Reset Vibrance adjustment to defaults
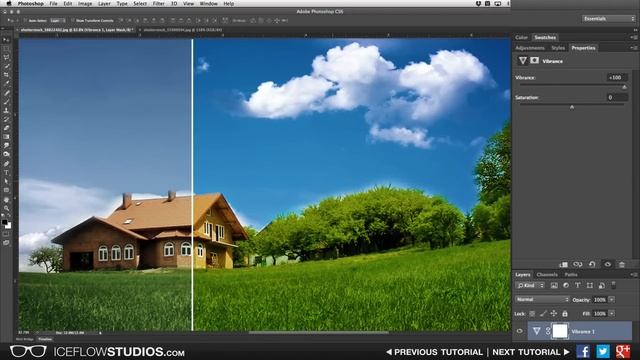The height and width of the screenshot is (360, 640). pyautogui.click(x=592, y=264)
